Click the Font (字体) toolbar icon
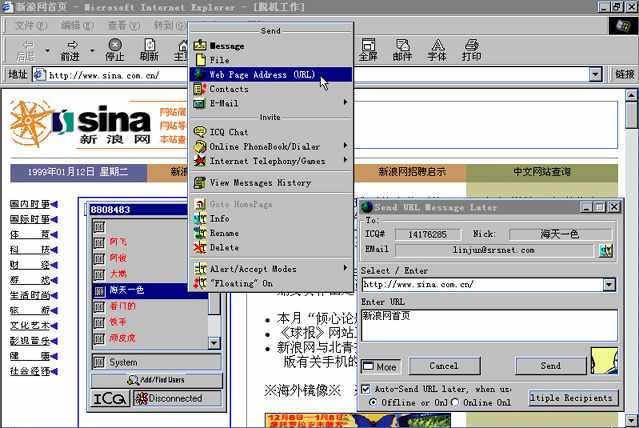 click(x=437, y=50)
